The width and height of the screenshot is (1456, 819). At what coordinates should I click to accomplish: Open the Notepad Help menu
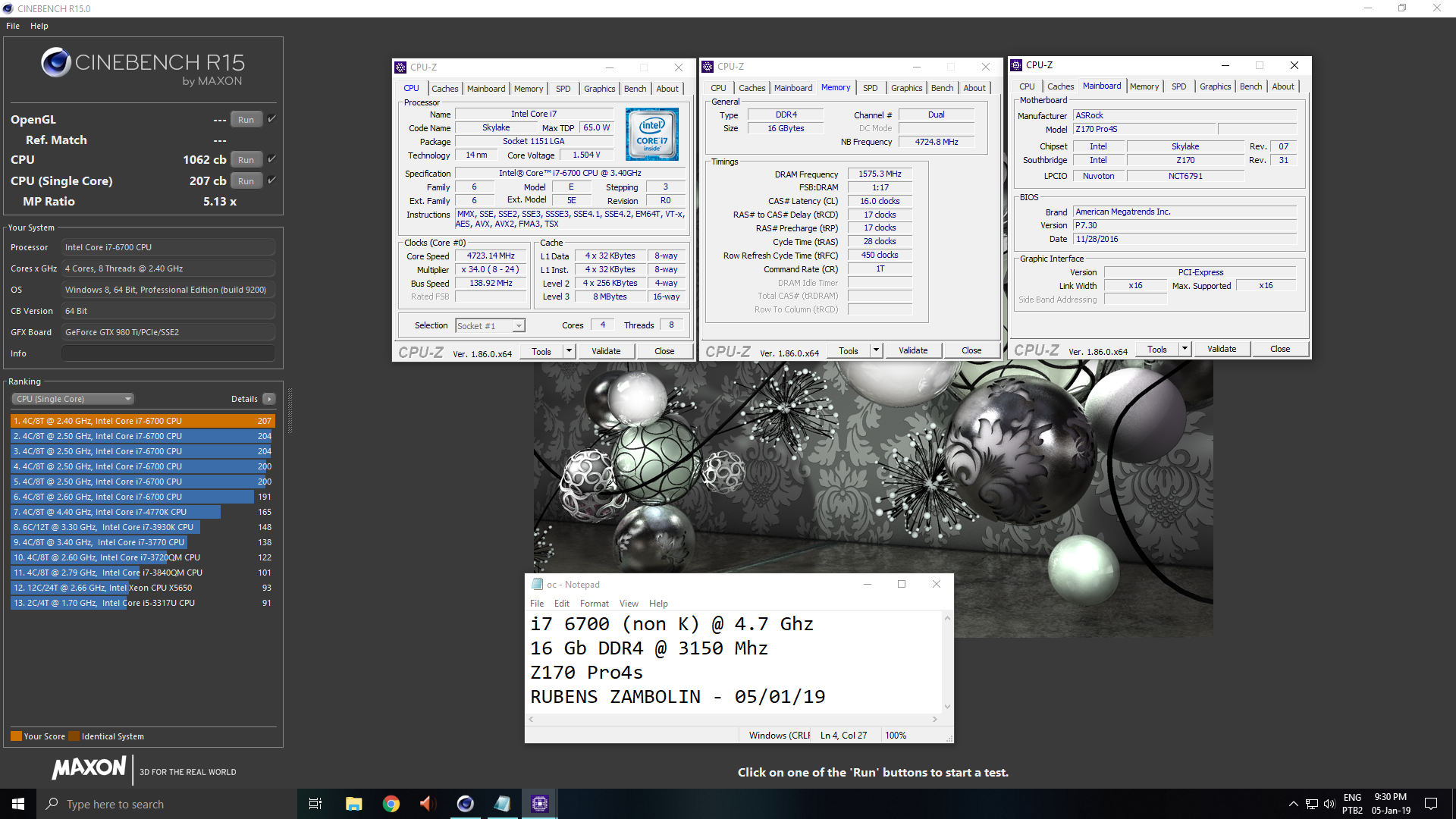(658, 604)
